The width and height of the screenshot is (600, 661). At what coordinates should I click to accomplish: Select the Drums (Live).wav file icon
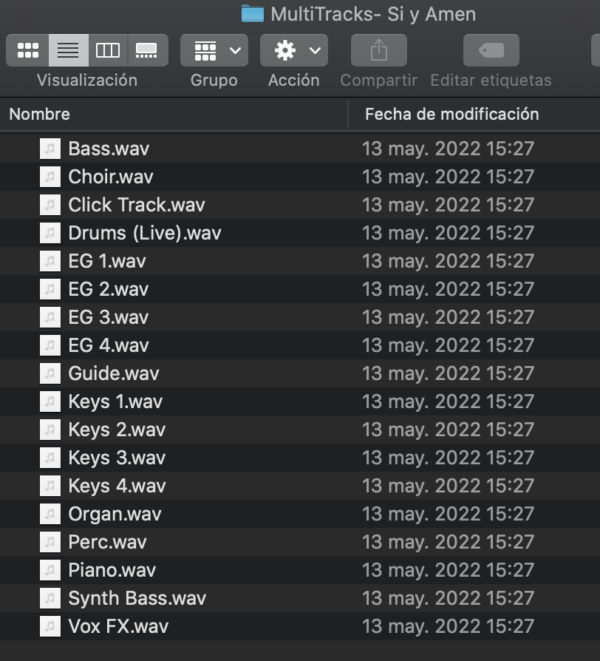[x=50, y=233]
